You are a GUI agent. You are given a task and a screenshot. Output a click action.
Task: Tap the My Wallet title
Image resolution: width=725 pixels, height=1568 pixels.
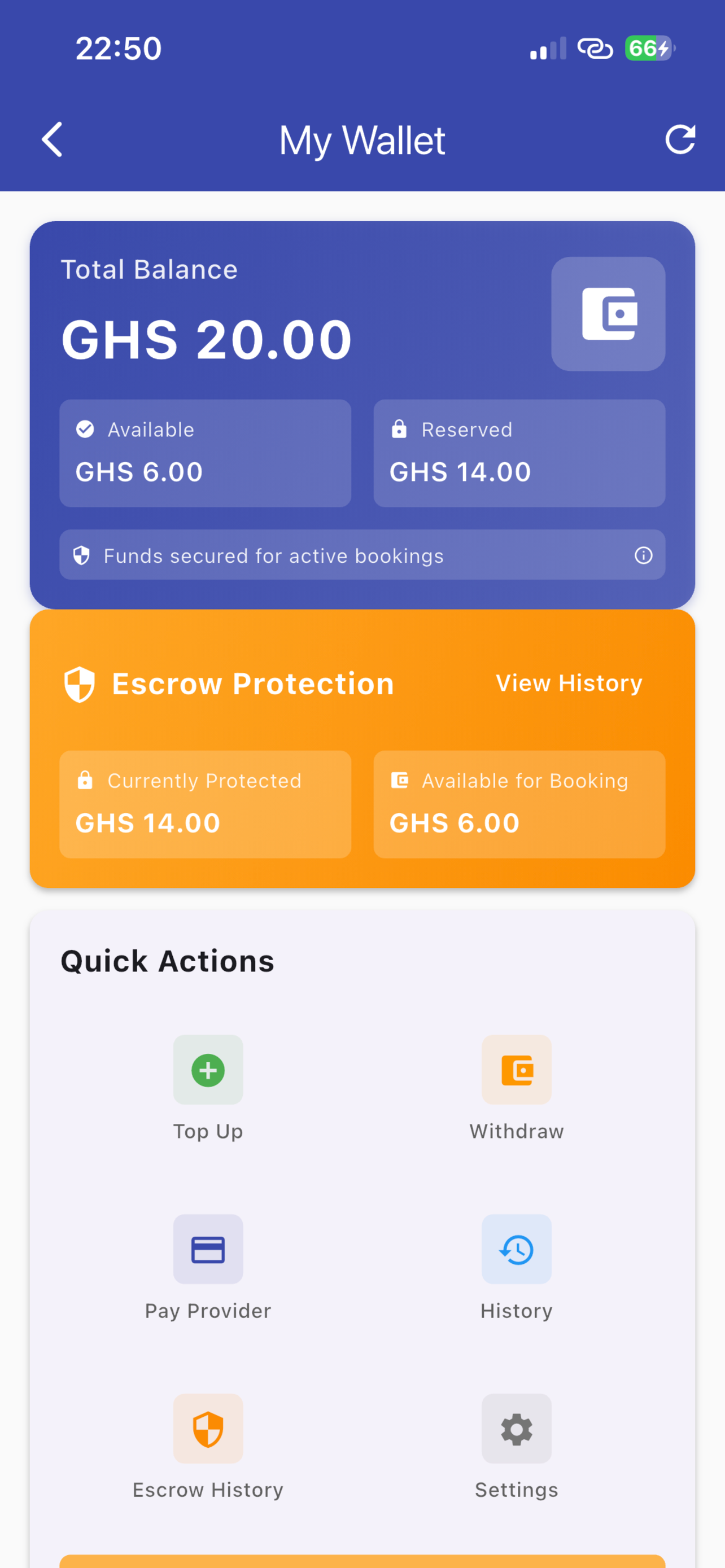click(362, 141)
